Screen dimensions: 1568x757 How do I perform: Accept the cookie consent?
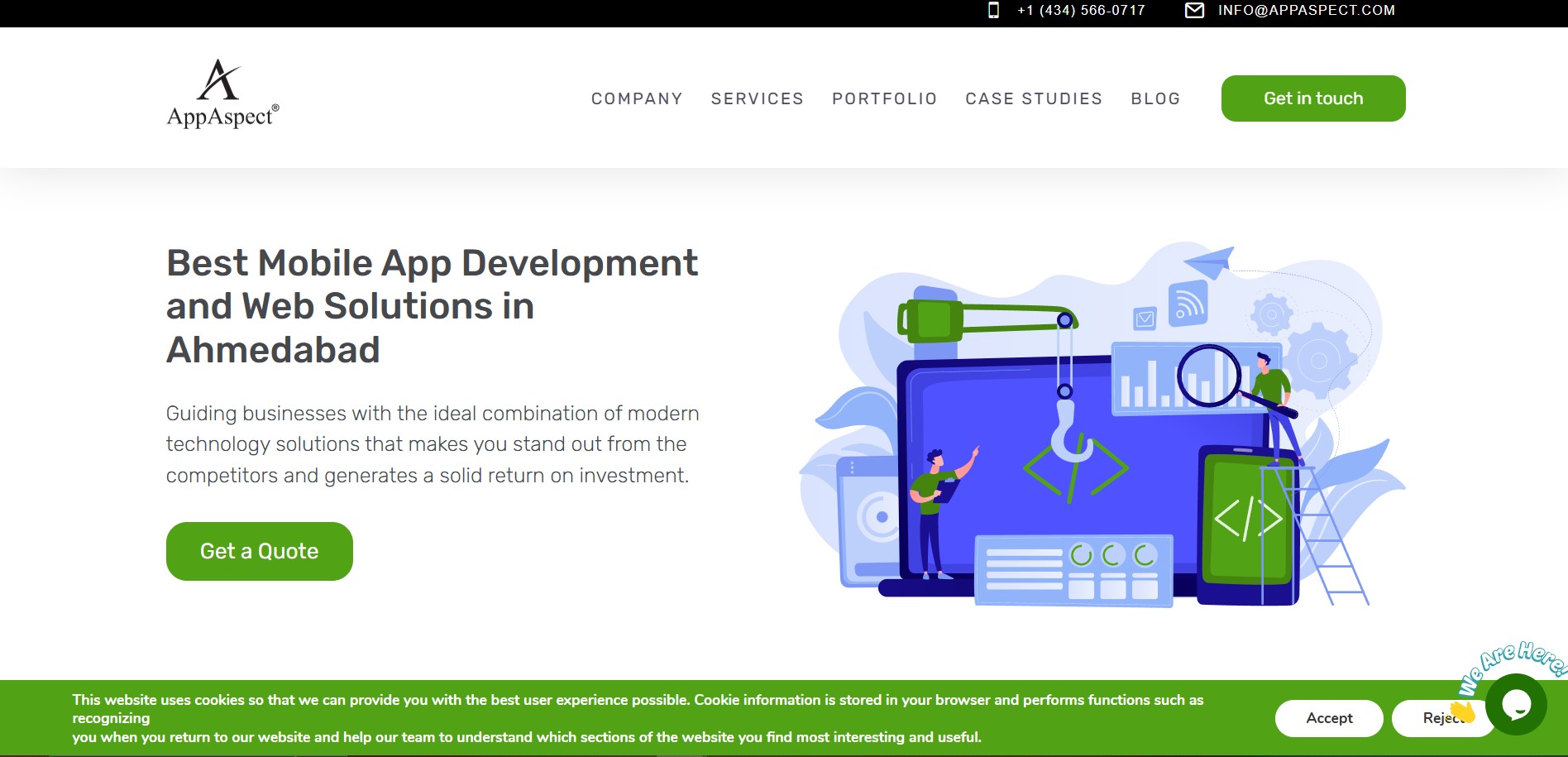click(x=1328, y=718)
